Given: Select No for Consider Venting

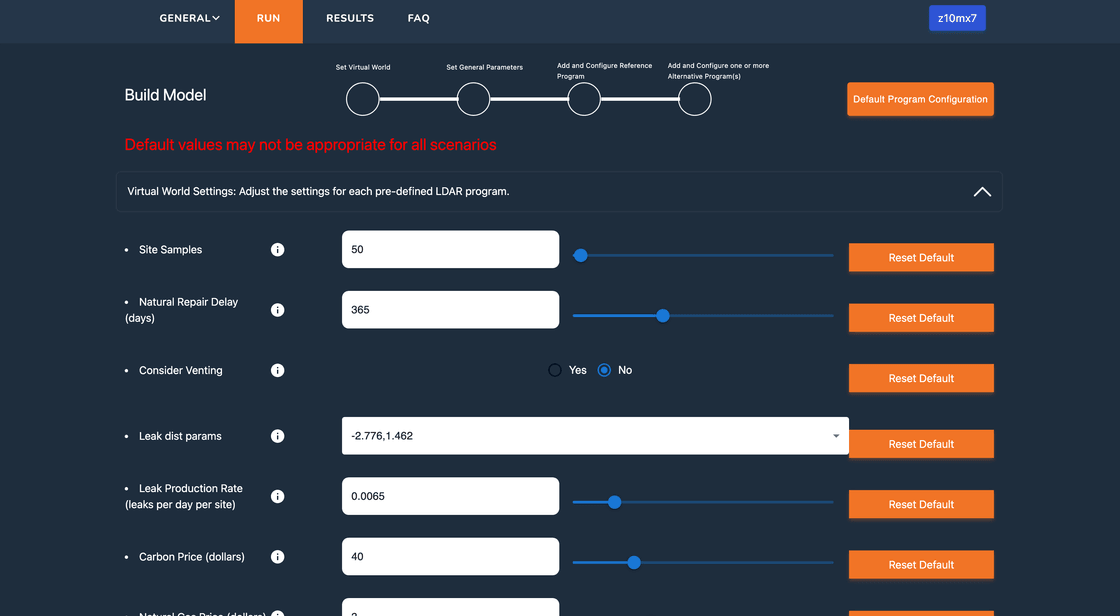Looking at the screenshot, I should [604, 370].
